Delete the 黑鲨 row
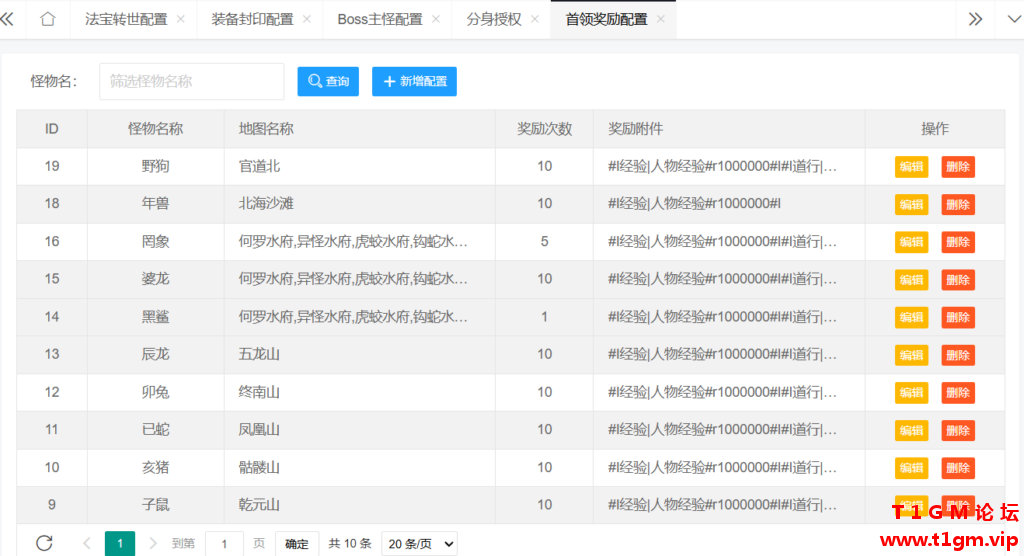Screen dimensions: 1024x556 pos(957,318)
